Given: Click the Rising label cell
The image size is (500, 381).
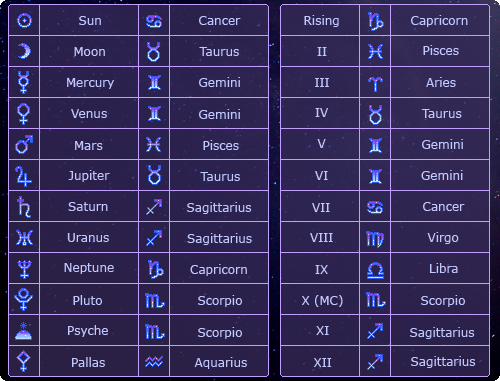Looking at the screenshot, I should pos(320,21).
